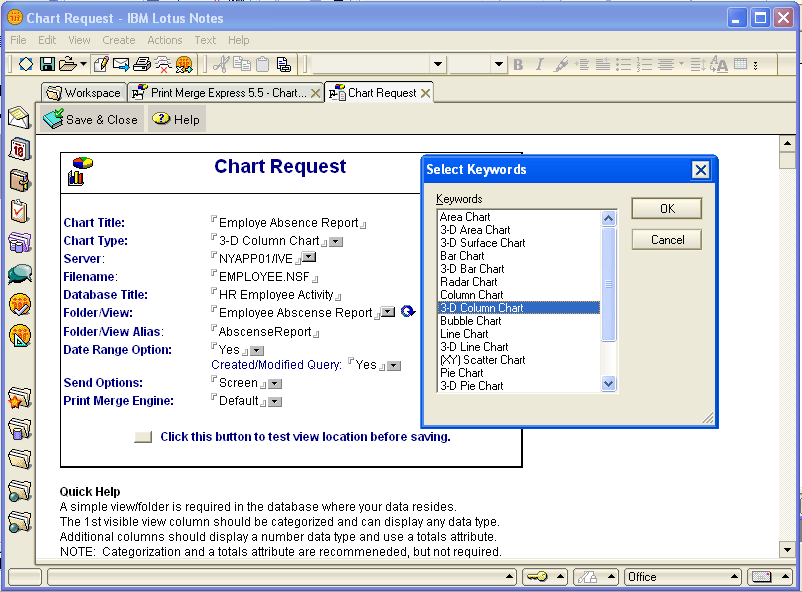Viewport: 802px width, 592px height.
Task: Open the Sametime chat bubble bookmark
Action: click(x=20, y=274)
